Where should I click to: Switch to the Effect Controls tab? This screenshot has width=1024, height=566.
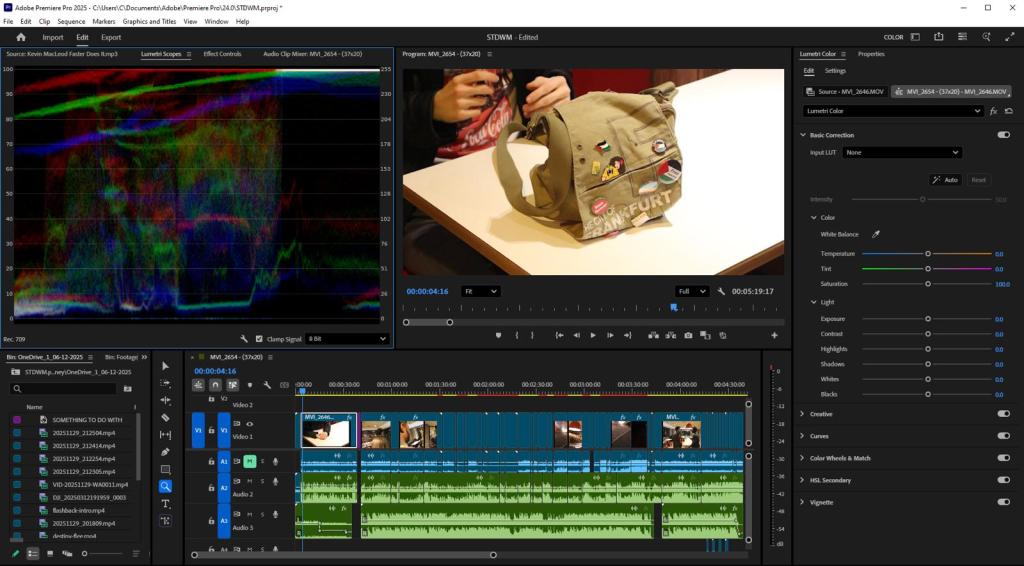pos(222,54)
